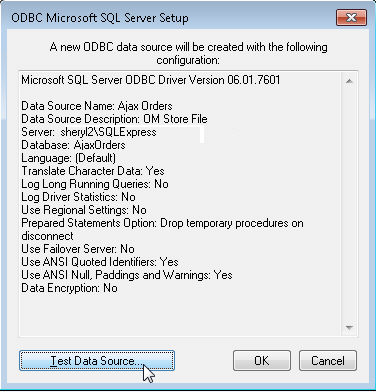376x392 pixels.
Task: Confirm the configuration with OK
Action: click(x=262, y=360)
